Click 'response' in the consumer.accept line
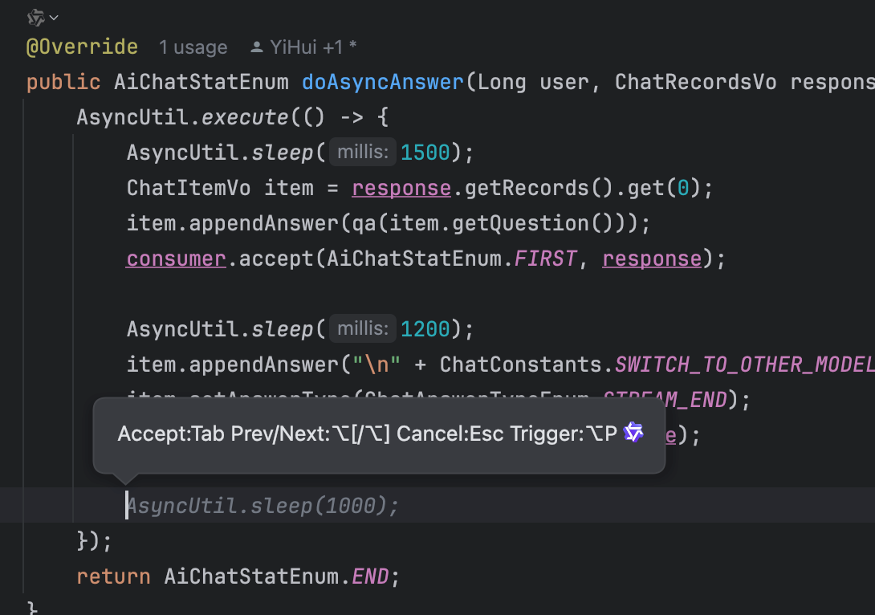 click(x=652, y=259)
